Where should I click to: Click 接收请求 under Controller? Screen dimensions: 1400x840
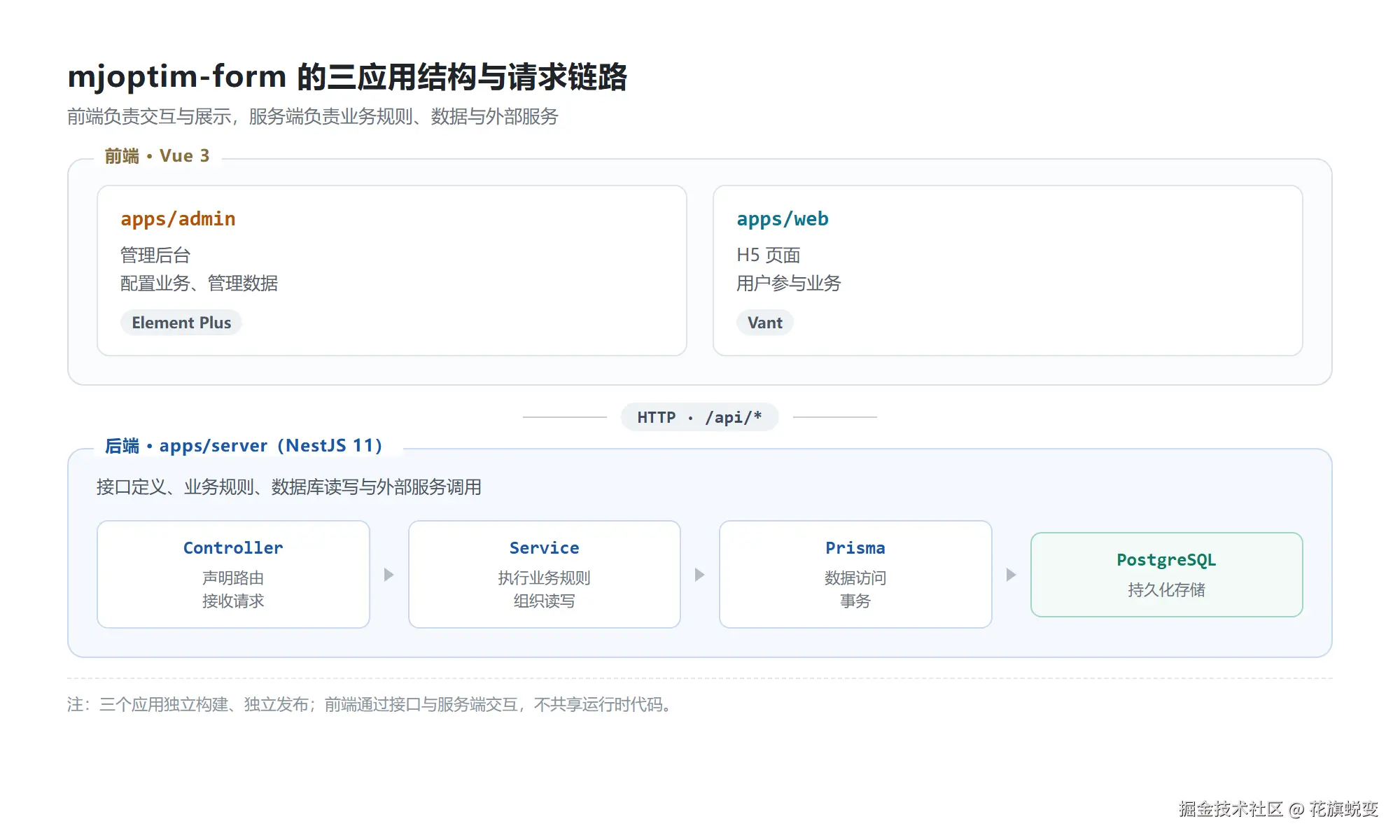point(233,601)
